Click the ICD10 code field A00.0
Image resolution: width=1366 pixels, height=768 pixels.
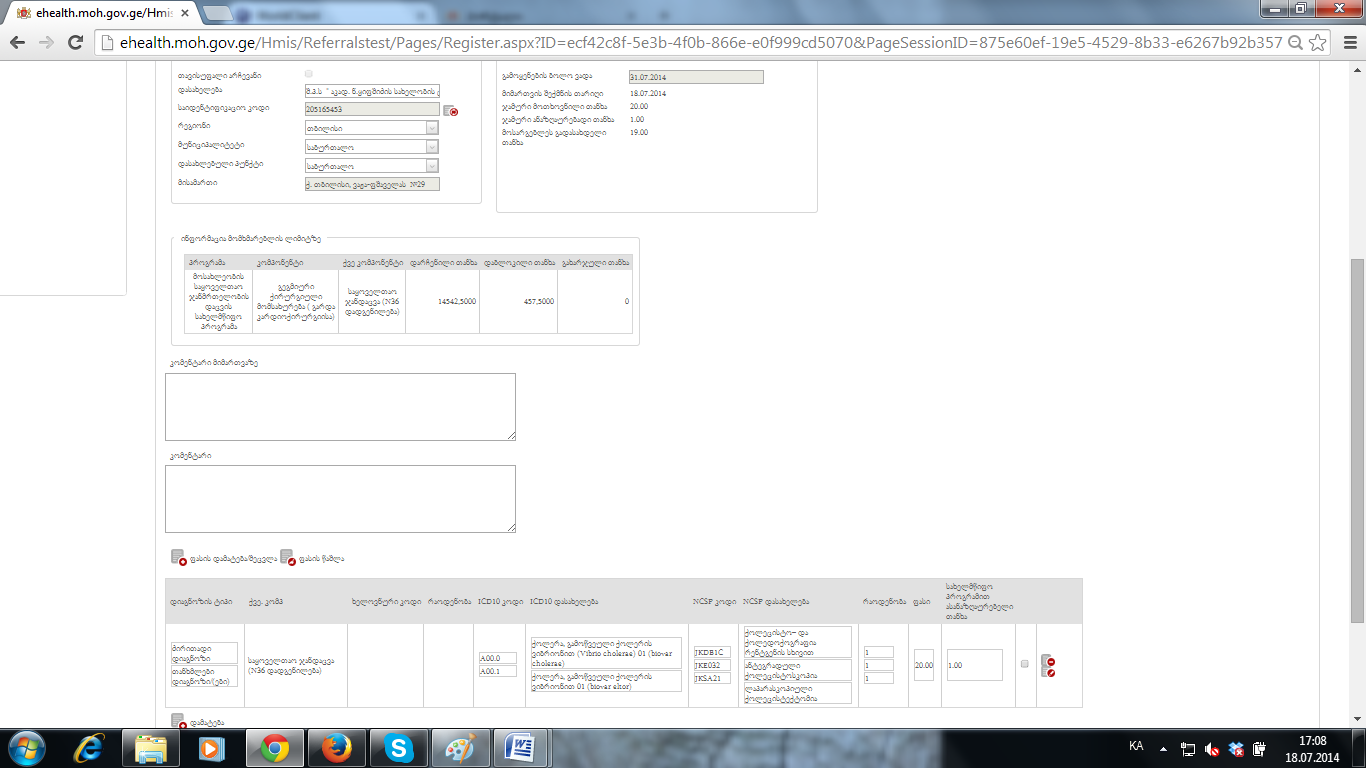(497, 658)
